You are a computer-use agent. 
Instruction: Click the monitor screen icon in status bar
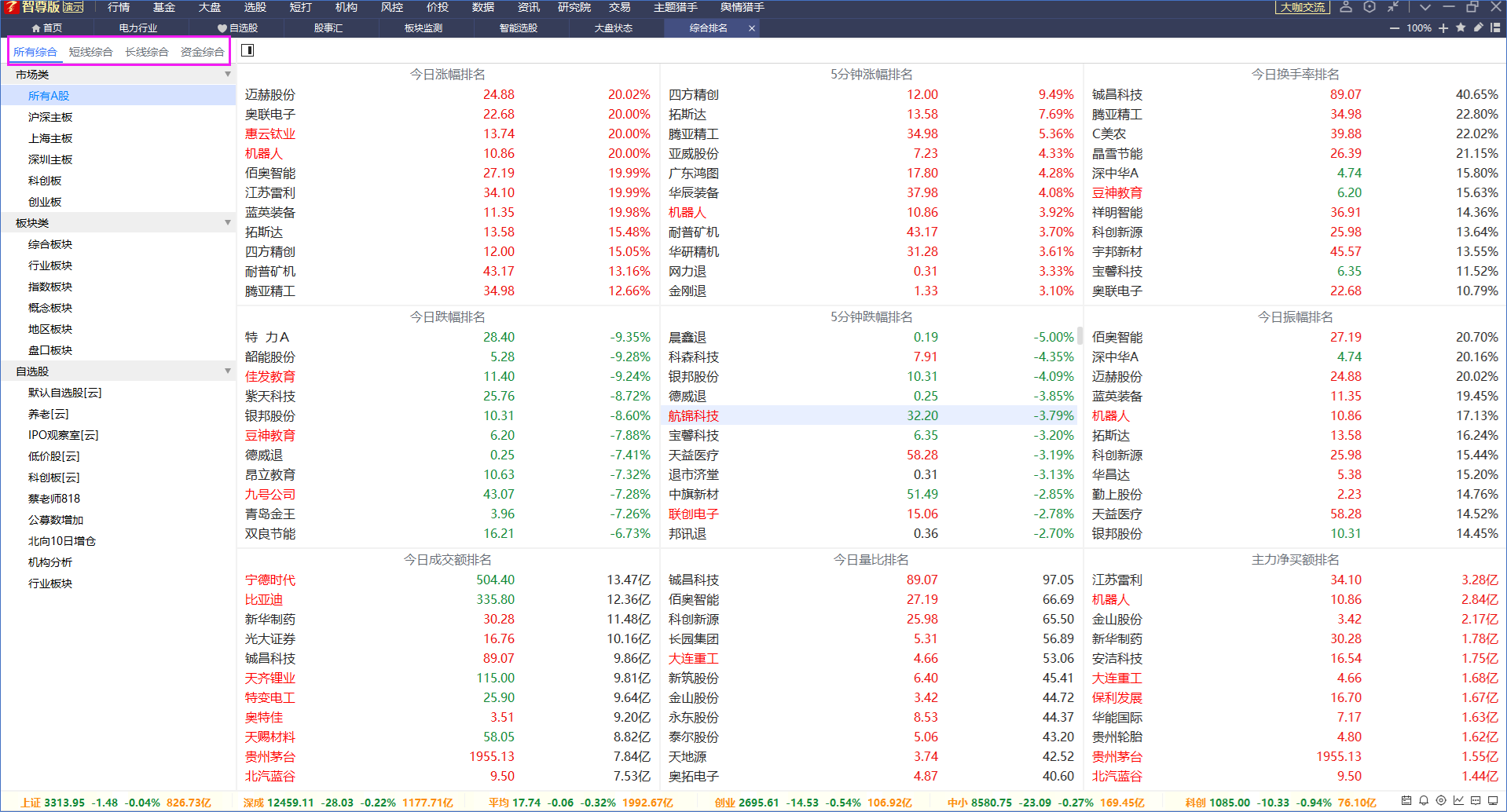(x=1493, y=801)
